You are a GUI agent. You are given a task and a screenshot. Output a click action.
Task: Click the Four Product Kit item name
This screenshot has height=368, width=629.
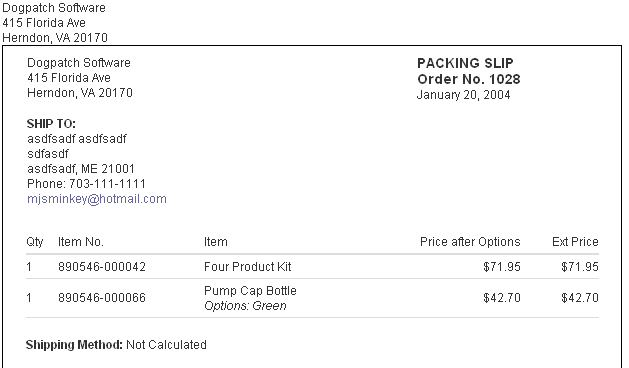coord(248,267)
